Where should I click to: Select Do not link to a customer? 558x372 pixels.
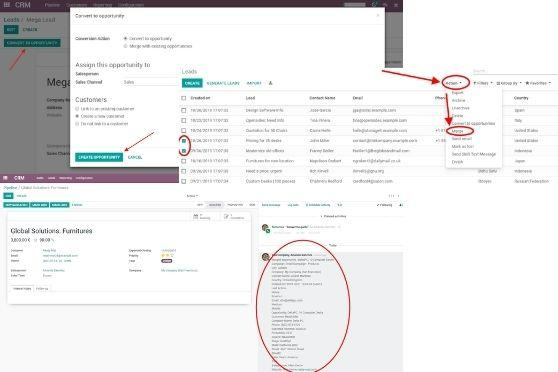(x=77, y=124)
